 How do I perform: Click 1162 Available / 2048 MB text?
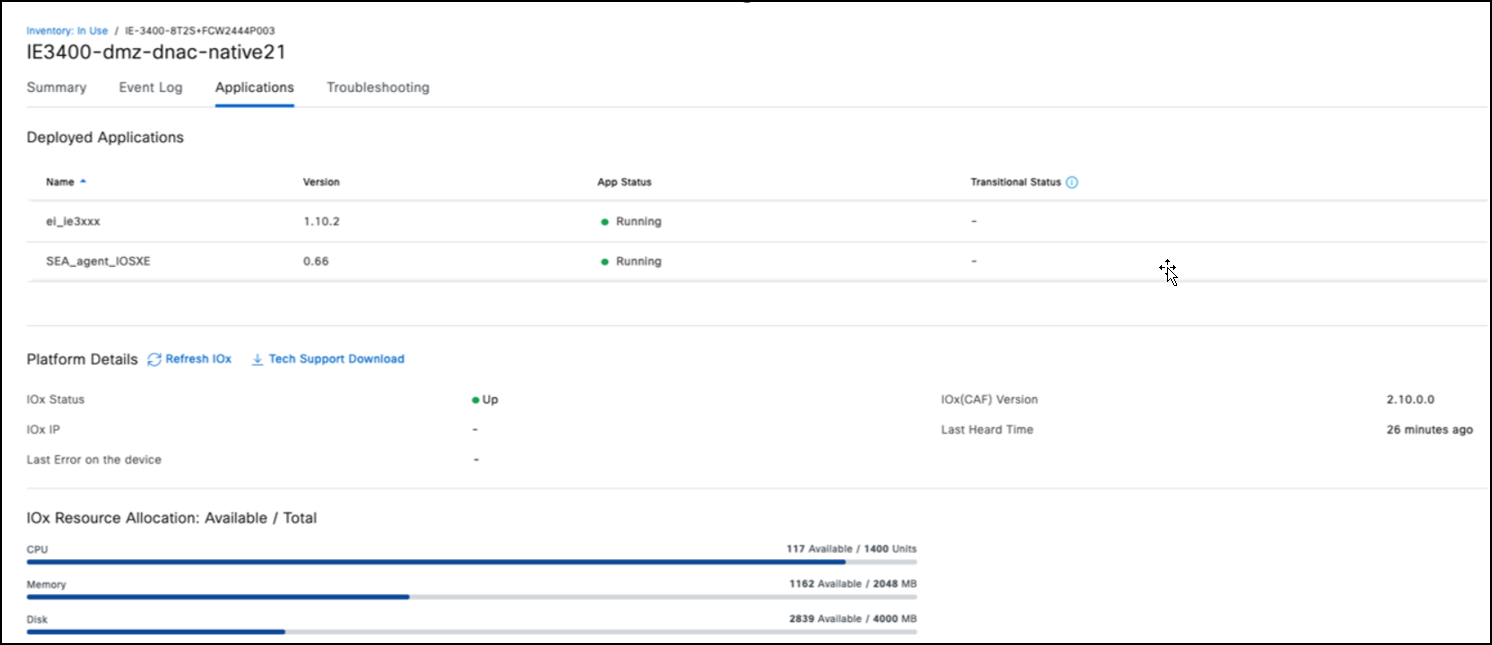(852, 584)
